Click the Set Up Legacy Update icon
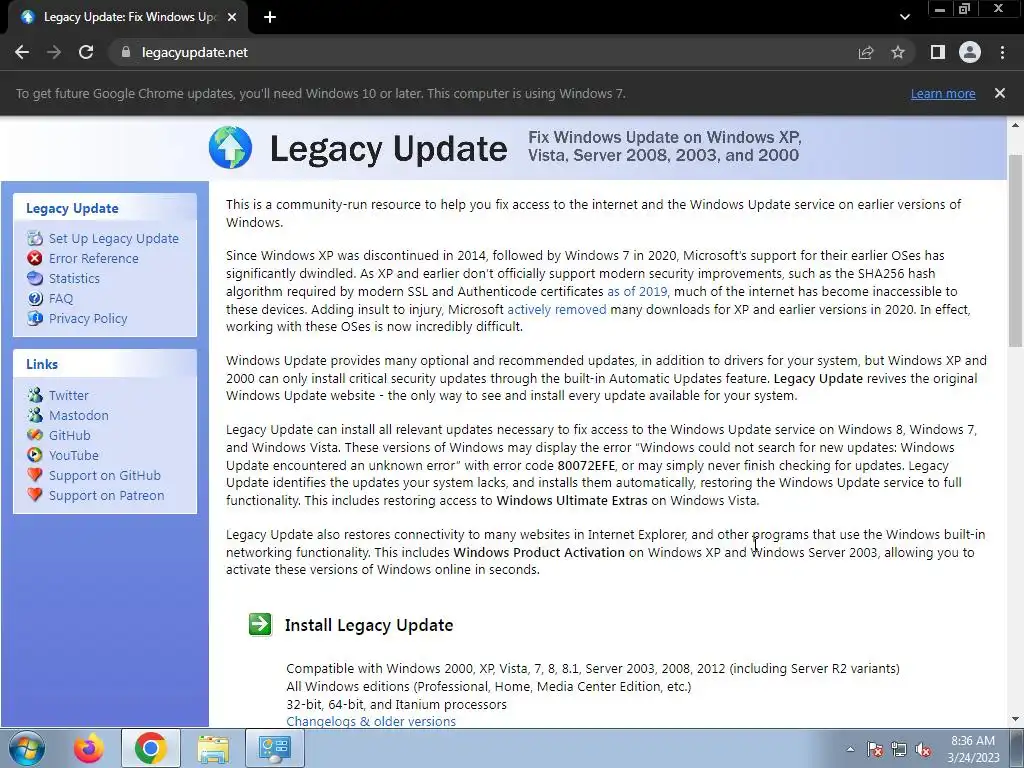The height and width of the screenshot is (768, 1024). point(35,238)
